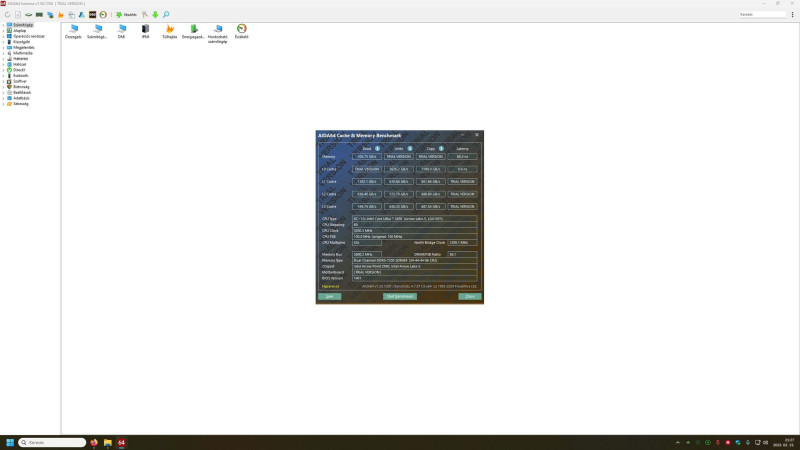Viewport: 800px width, 450px height.
Task: Click the Keresés search field at top right
Action: (x=762, y=14)
